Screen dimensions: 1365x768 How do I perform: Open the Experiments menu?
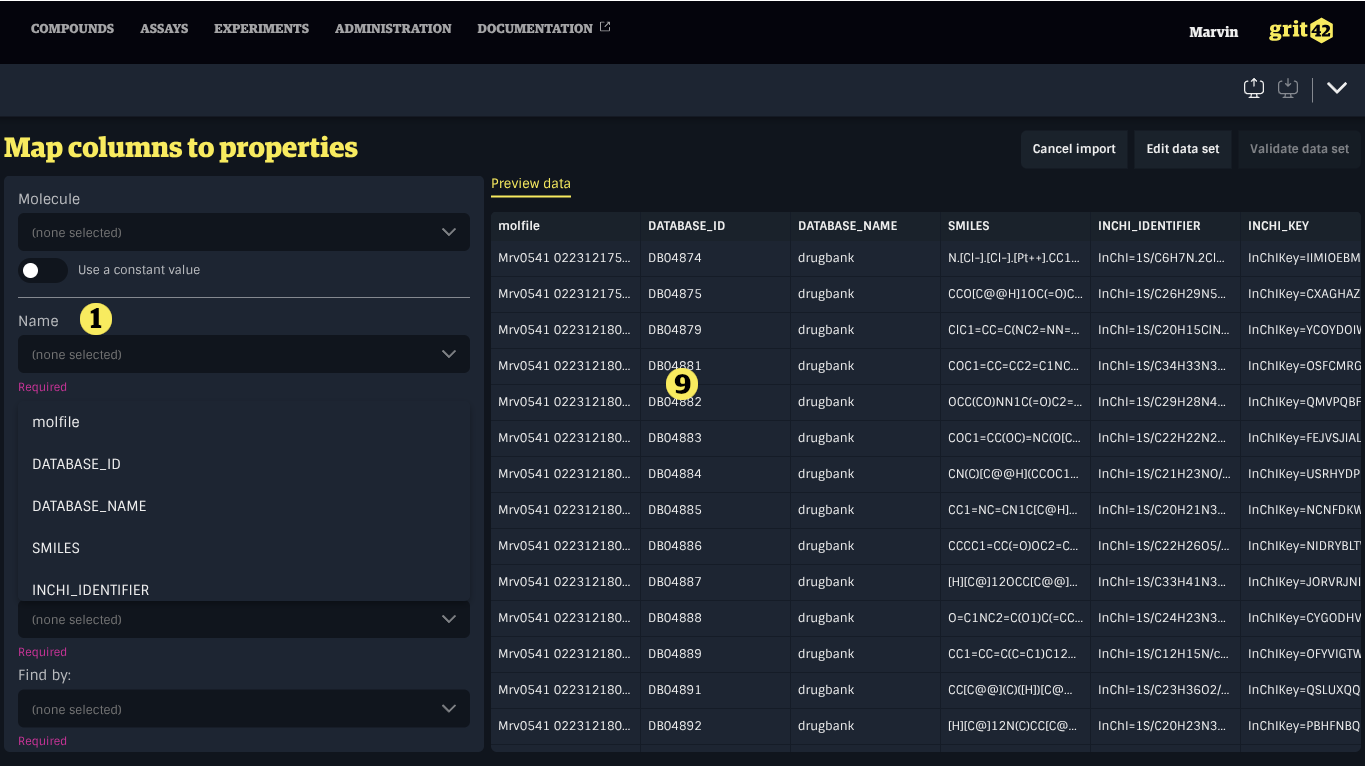coord(261,29)
